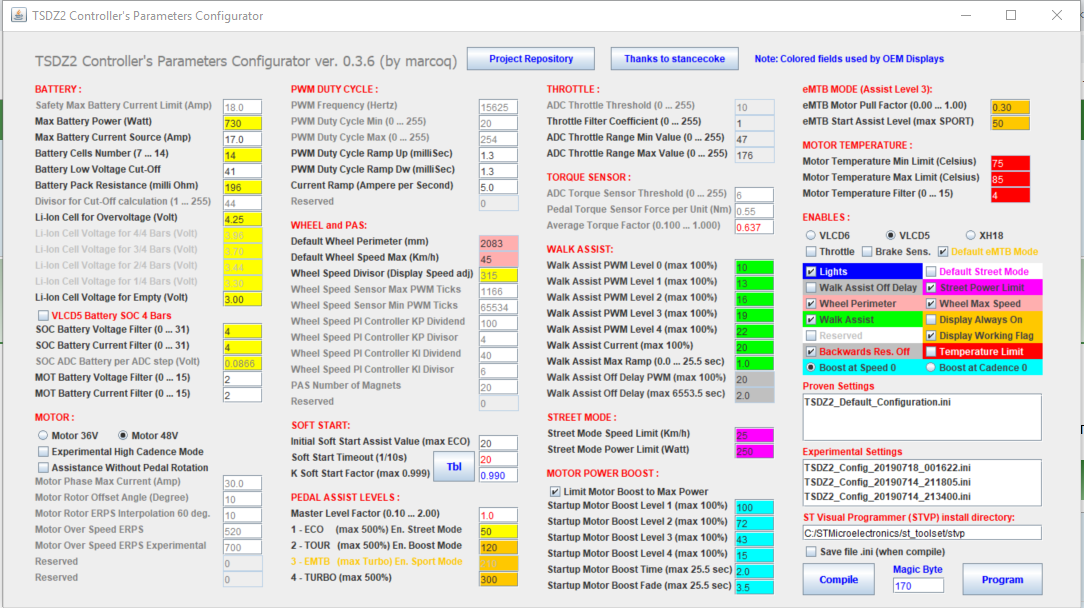Select TSDZ2_Config_20190714_213400.ini experimental file
The image size is (1084, 608).
pyautogui.click(x=887, y=497)
